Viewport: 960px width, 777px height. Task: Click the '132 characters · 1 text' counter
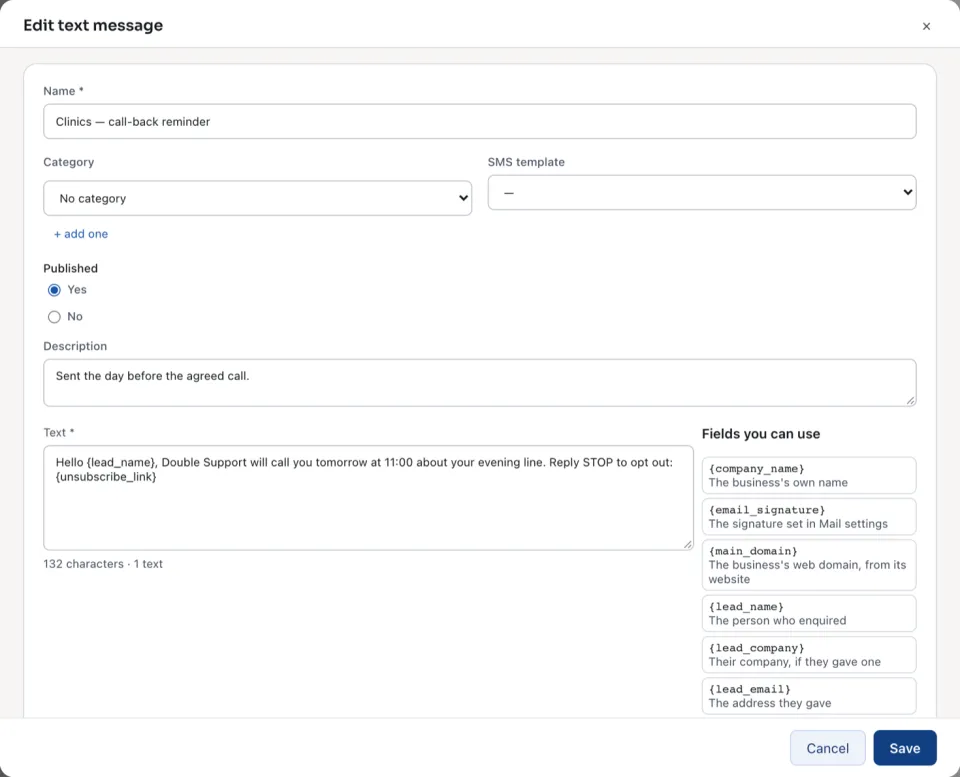[103, 564]
